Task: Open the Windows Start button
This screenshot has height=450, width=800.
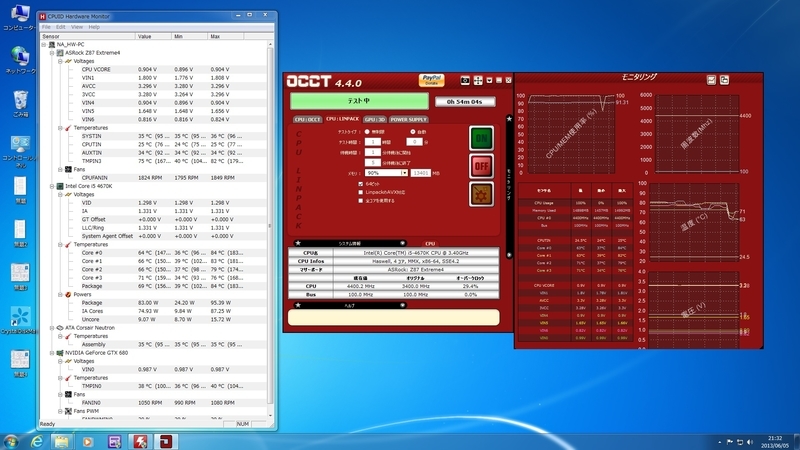Action: pos(11,441)
